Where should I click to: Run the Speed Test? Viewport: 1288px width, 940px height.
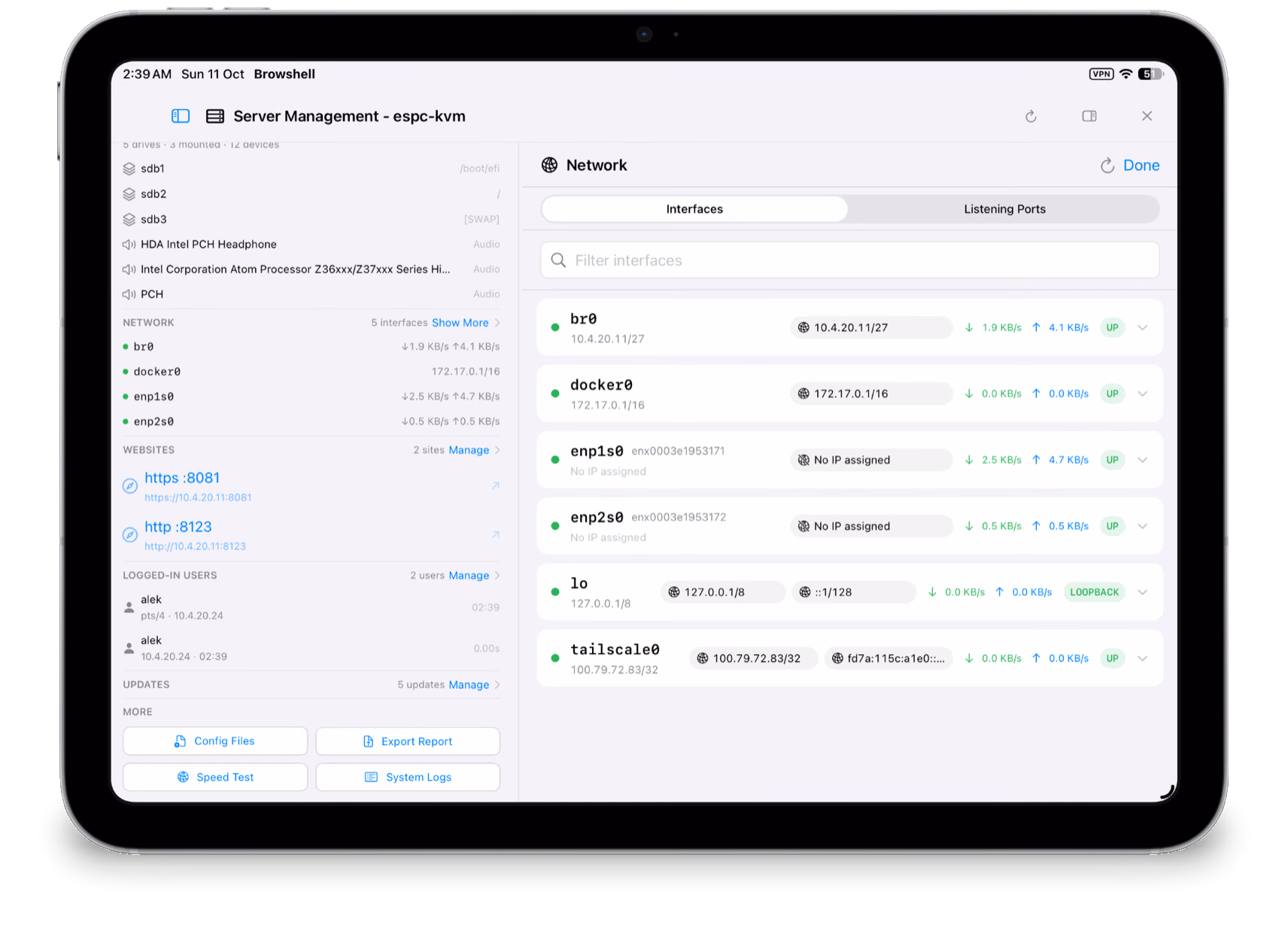(x=215, y=777)
